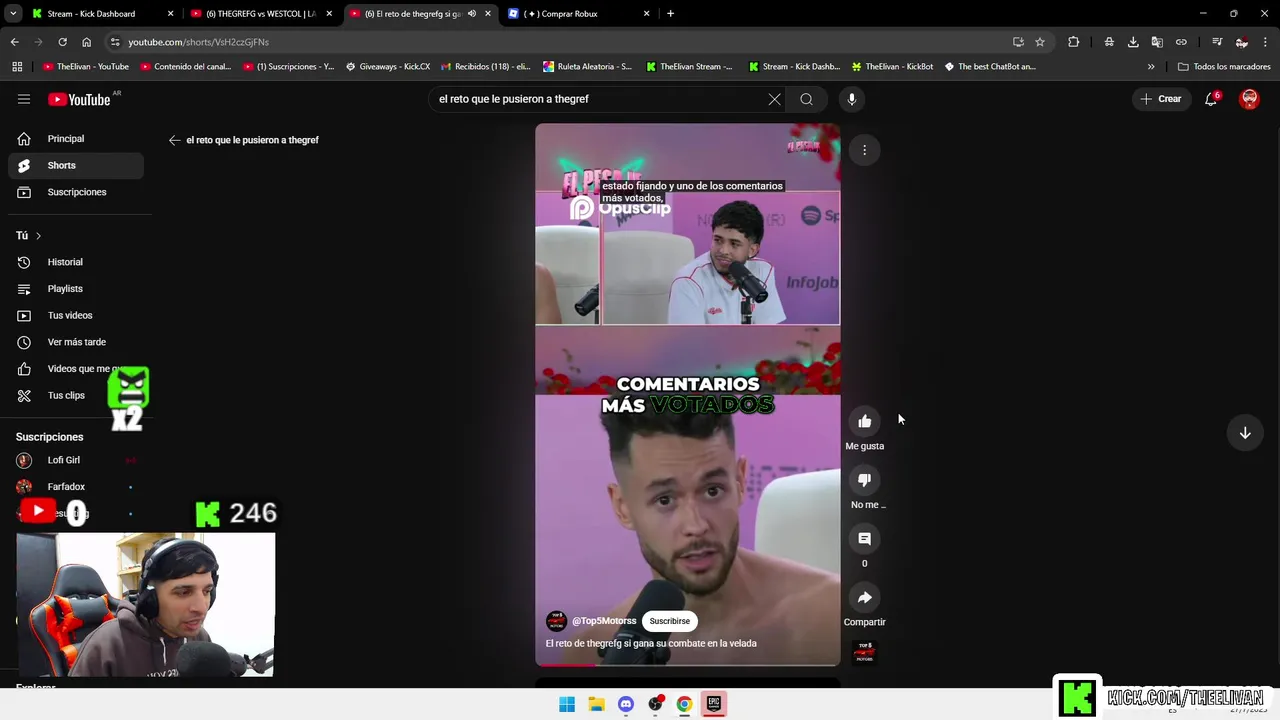Go to the YouTube logo home link
Image resolution: width=1280 pixels, height=720 pixels.
point(79,99)
